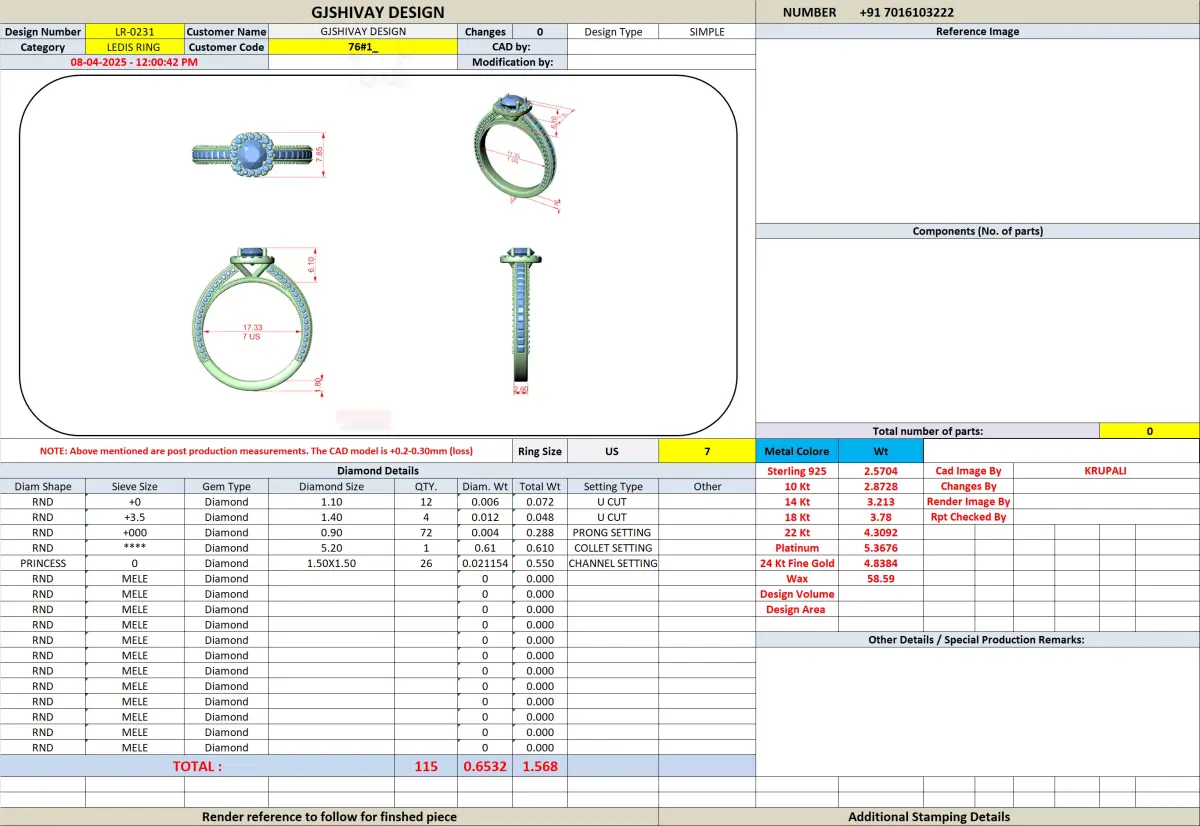Click the Wax weight 58.59
Screen dimensions: 1200x826
(x=880, y=578)
